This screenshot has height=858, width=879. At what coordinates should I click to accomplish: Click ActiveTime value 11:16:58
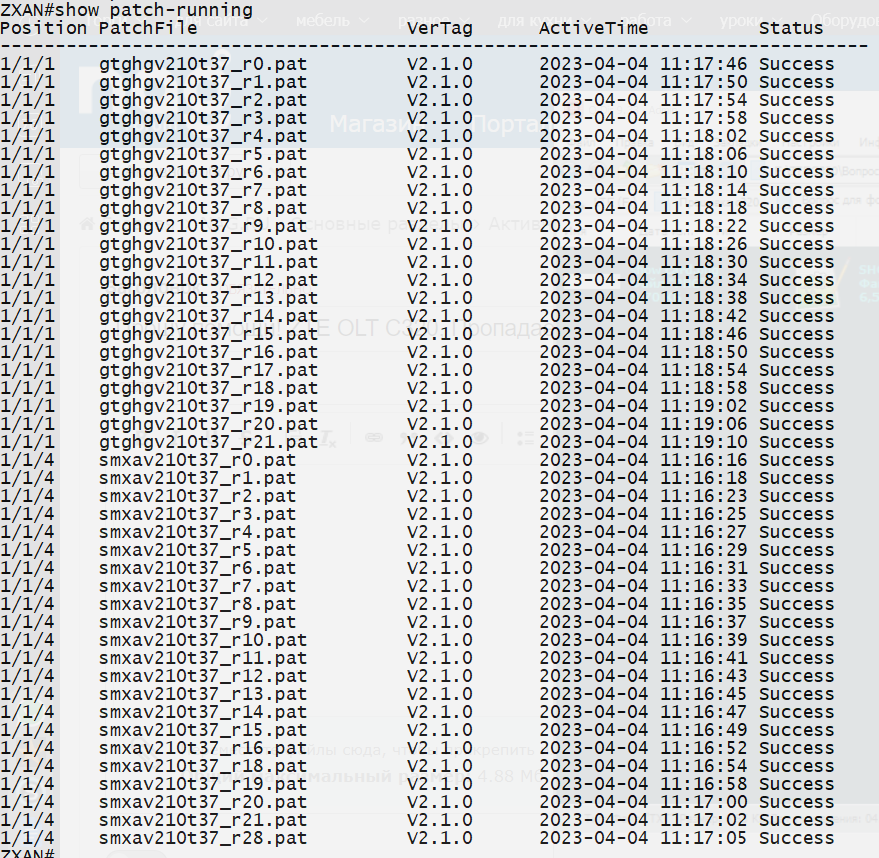[704, 784]
